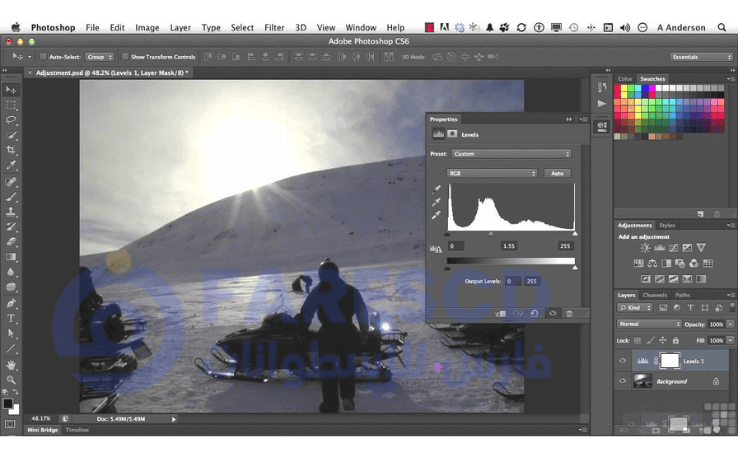Select the Crop tool
The image size is (738, 458).
click(x=11, y=150)
